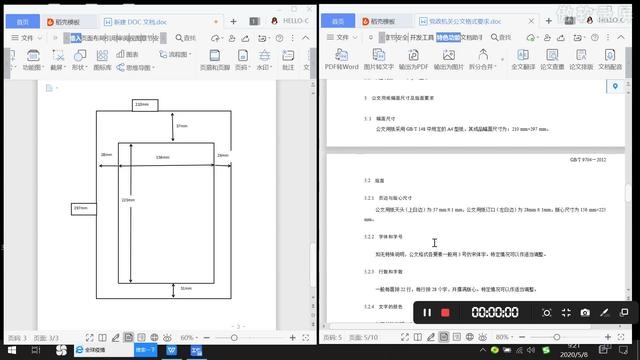Click 输出为图片 export as image icon
640x360 pixels.
point(448,59)
